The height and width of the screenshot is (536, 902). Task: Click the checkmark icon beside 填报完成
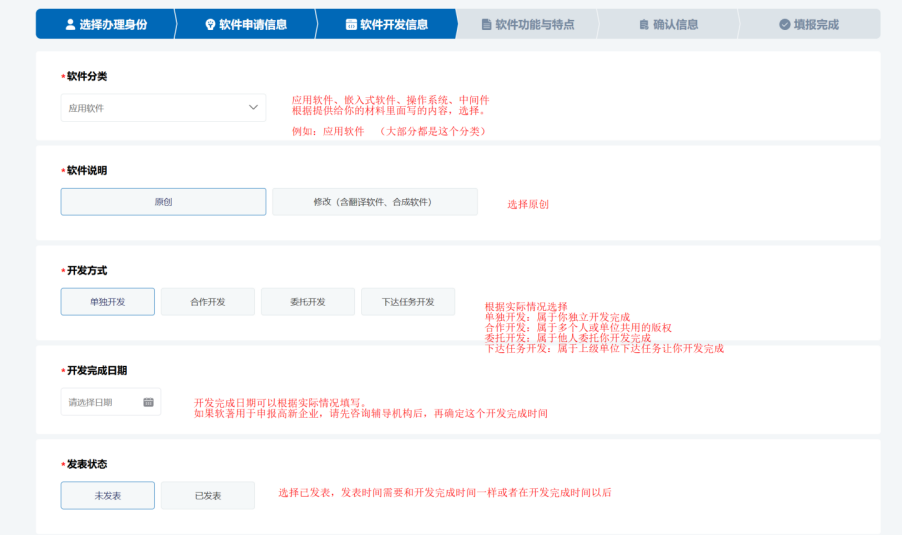[785, 24]
